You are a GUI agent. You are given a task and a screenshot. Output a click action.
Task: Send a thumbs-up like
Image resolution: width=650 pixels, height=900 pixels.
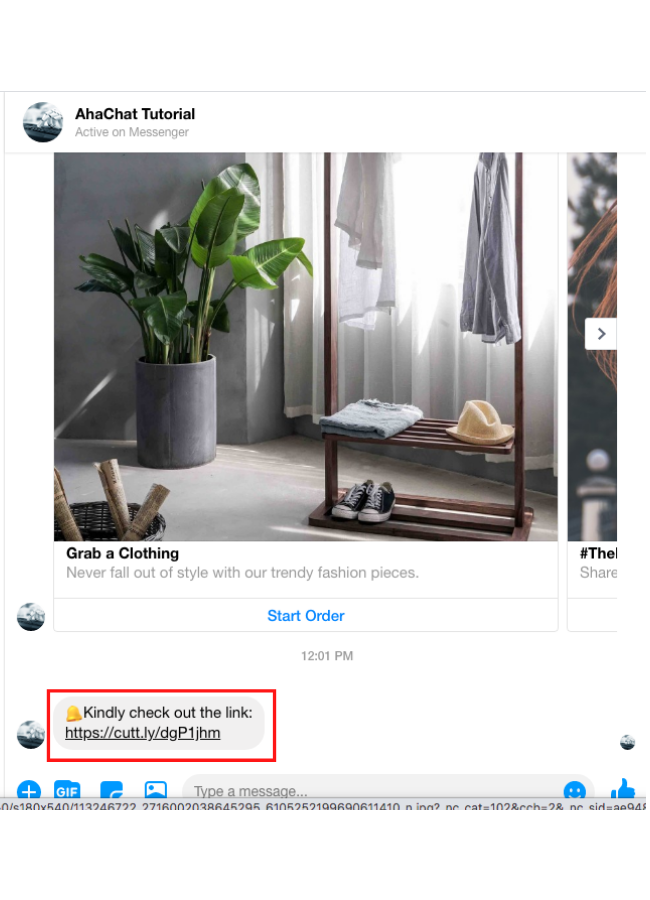coord(623,788)
